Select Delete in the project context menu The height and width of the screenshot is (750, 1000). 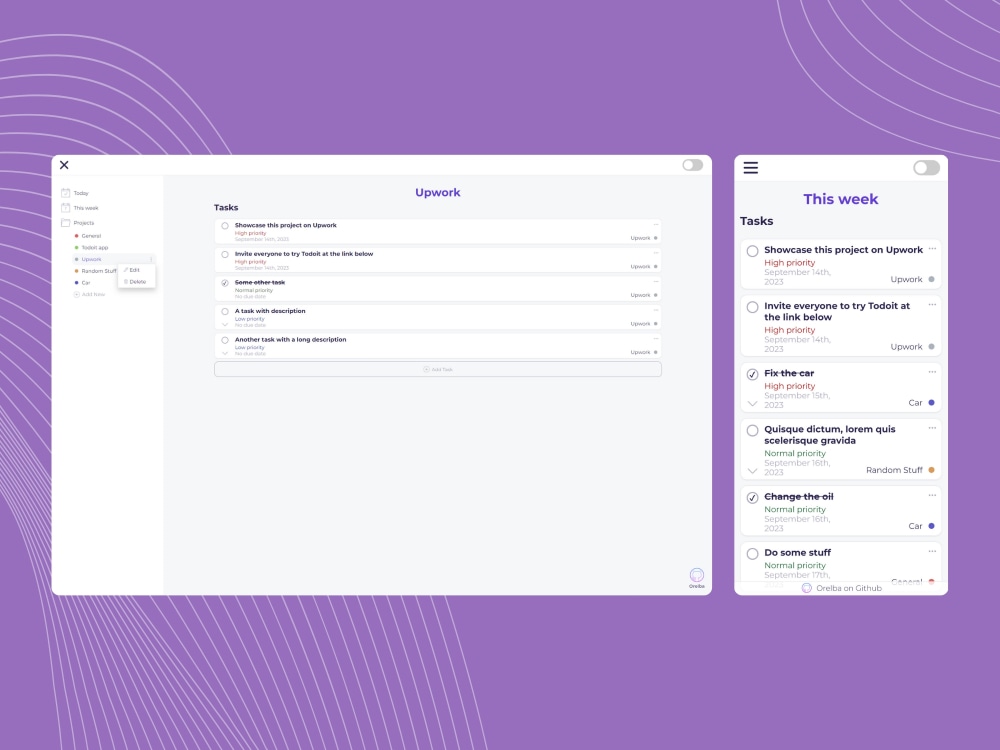pos(136,281)
